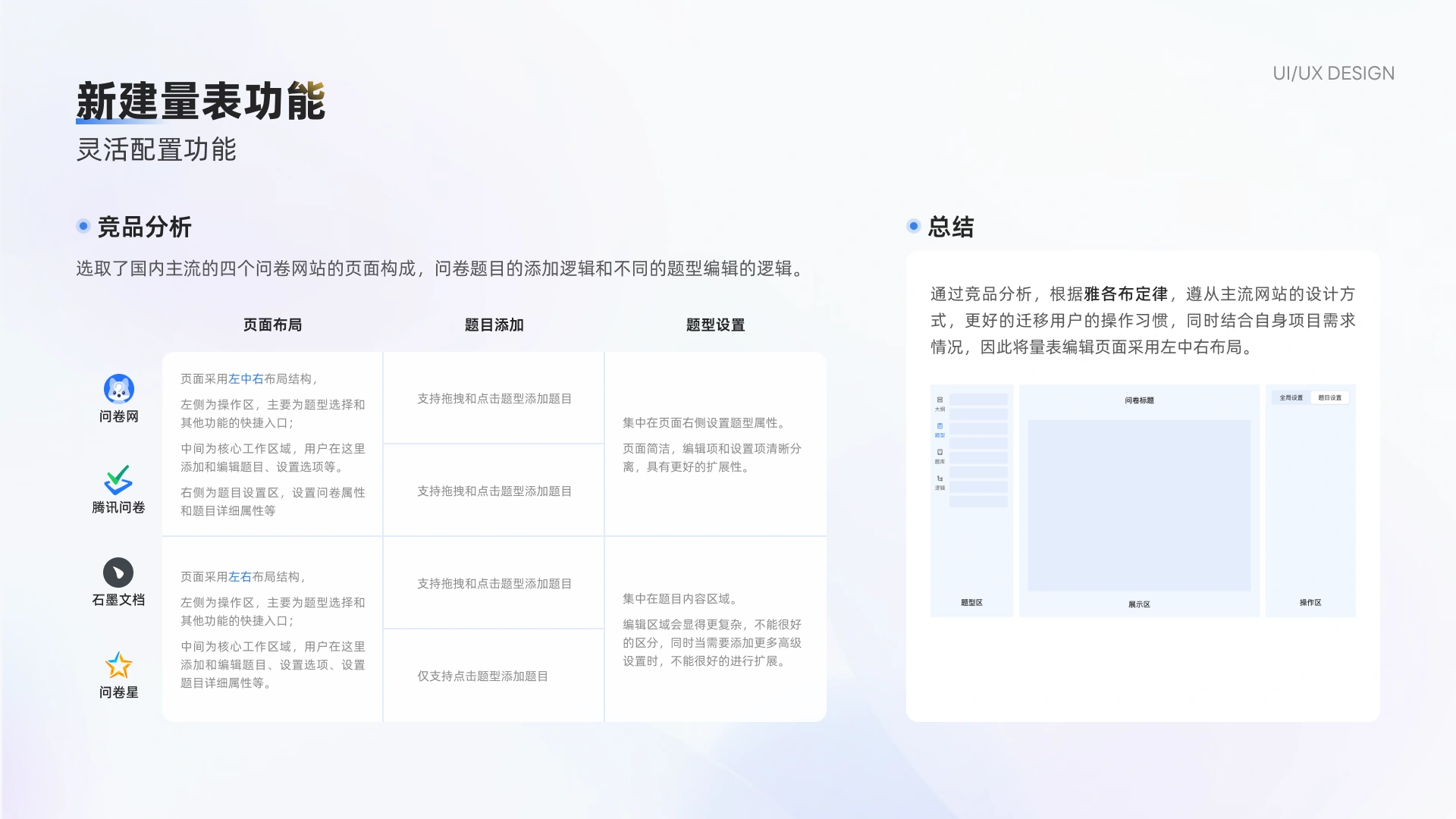Click the 编辑区域会显得更复杂 paragraph

click(x=711, y=643)
